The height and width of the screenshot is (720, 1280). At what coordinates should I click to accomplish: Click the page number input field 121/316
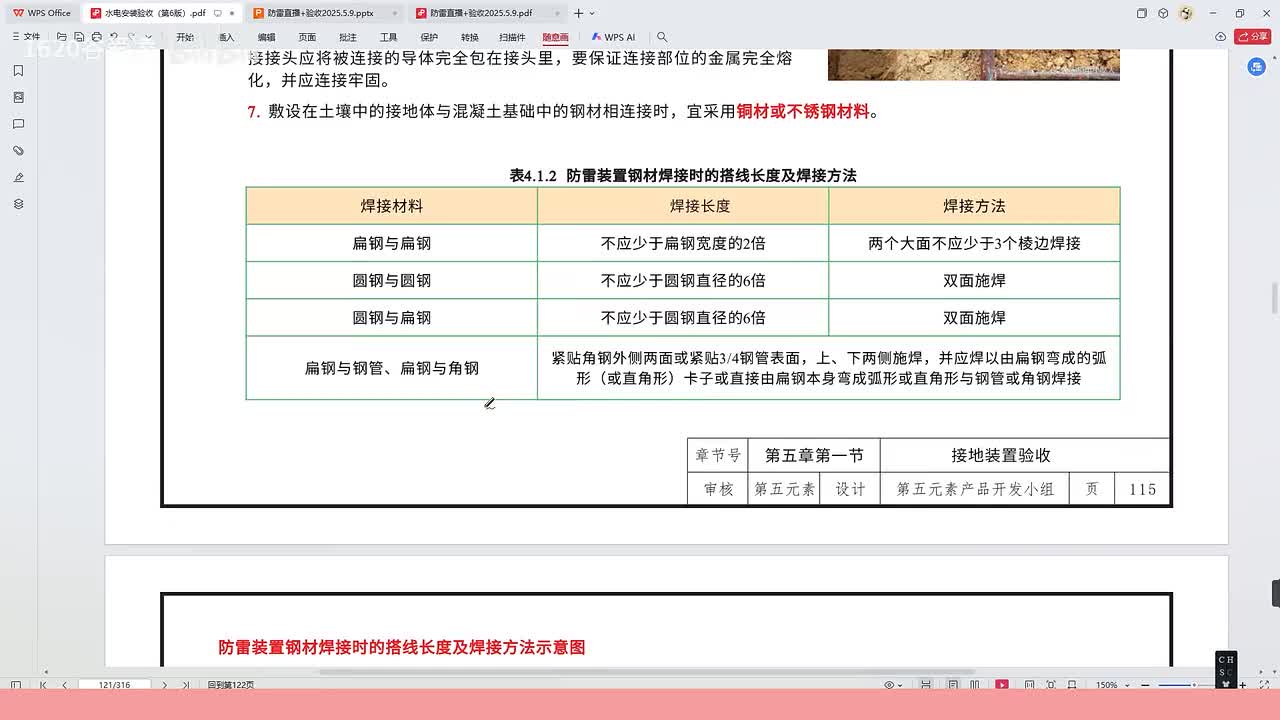coord(114,685)
